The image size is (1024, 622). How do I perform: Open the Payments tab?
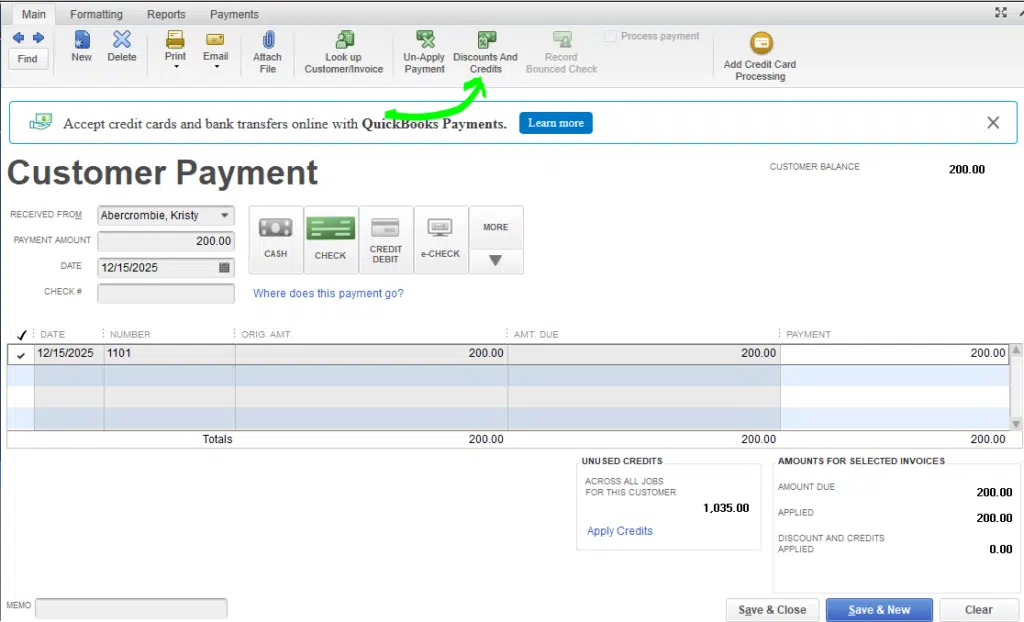click(234, 14)
